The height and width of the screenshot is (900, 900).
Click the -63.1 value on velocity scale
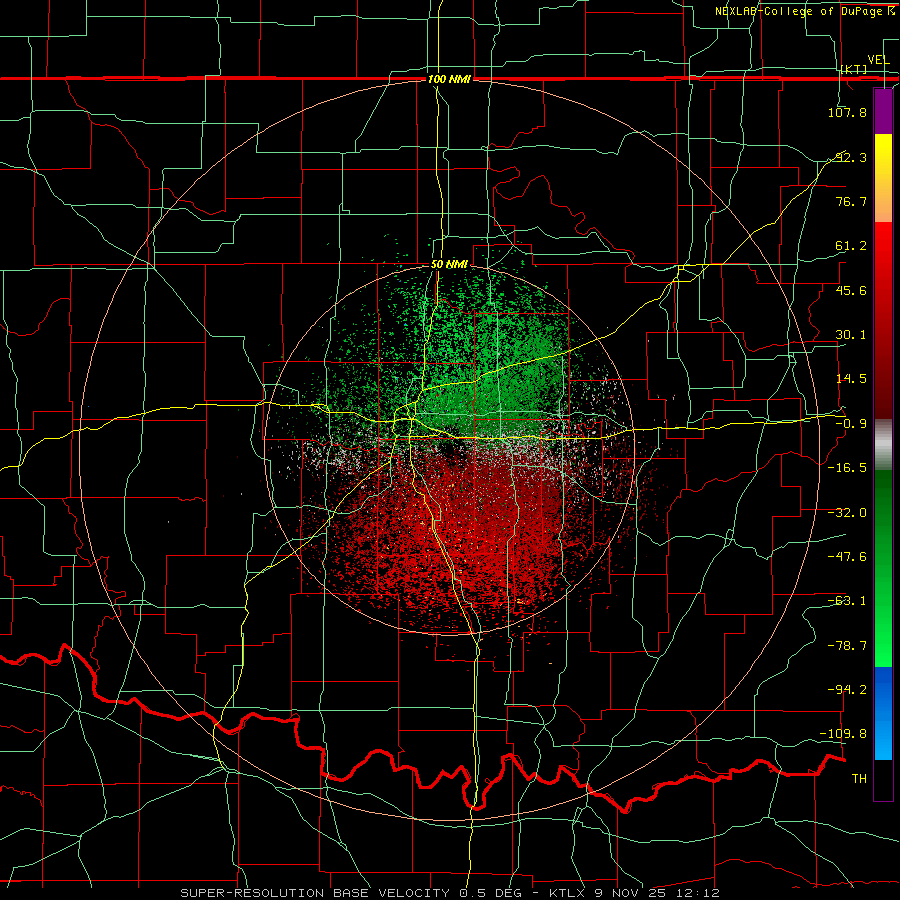(847, 601)
